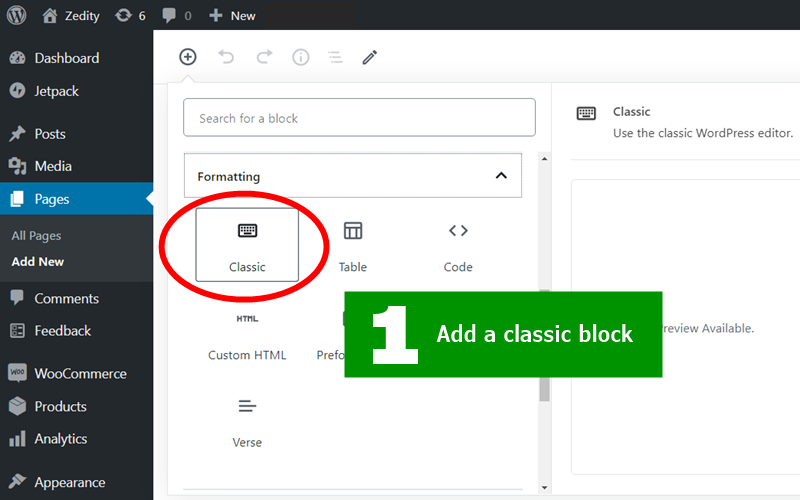Click the Redo arrow in editor toolbar
Viewport: 800px width, 500px height.
tap(264, 57)
